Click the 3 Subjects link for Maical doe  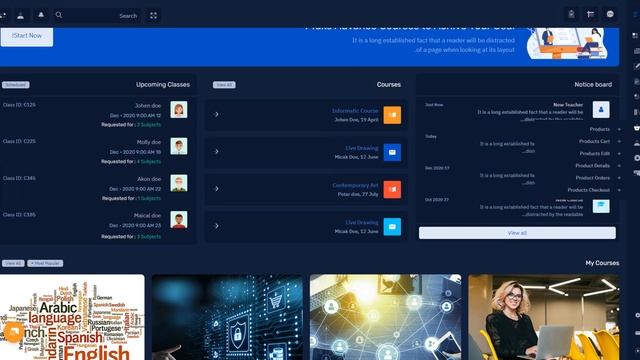(149, 237)
